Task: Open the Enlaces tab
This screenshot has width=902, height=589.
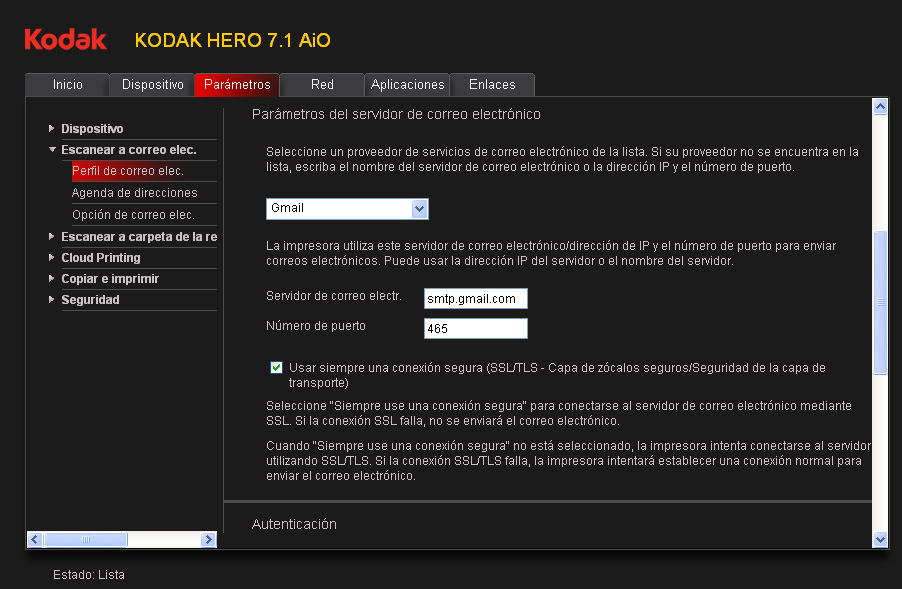Action: pos(492,85)
